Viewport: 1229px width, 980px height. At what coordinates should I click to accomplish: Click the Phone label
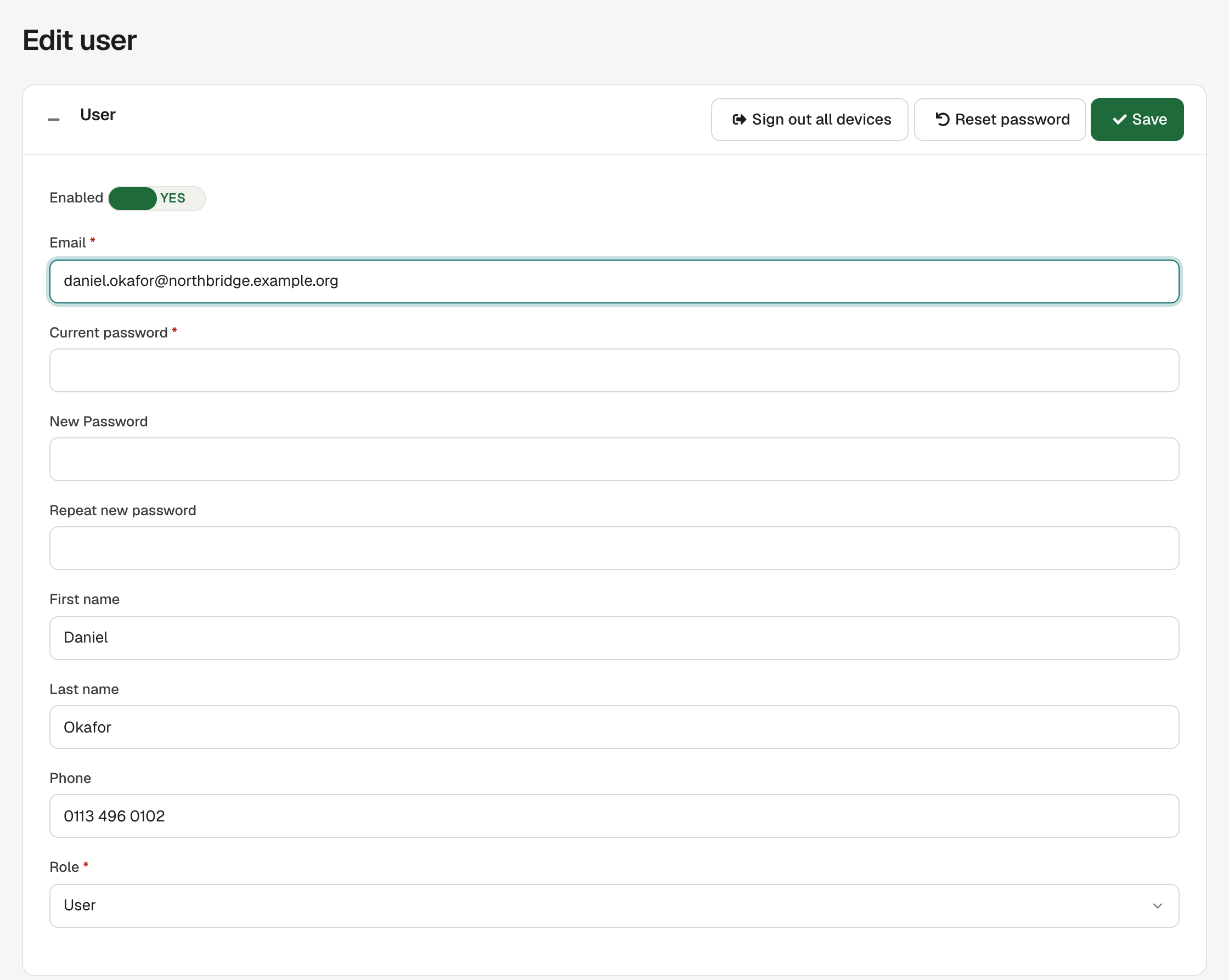pos(70,778)
